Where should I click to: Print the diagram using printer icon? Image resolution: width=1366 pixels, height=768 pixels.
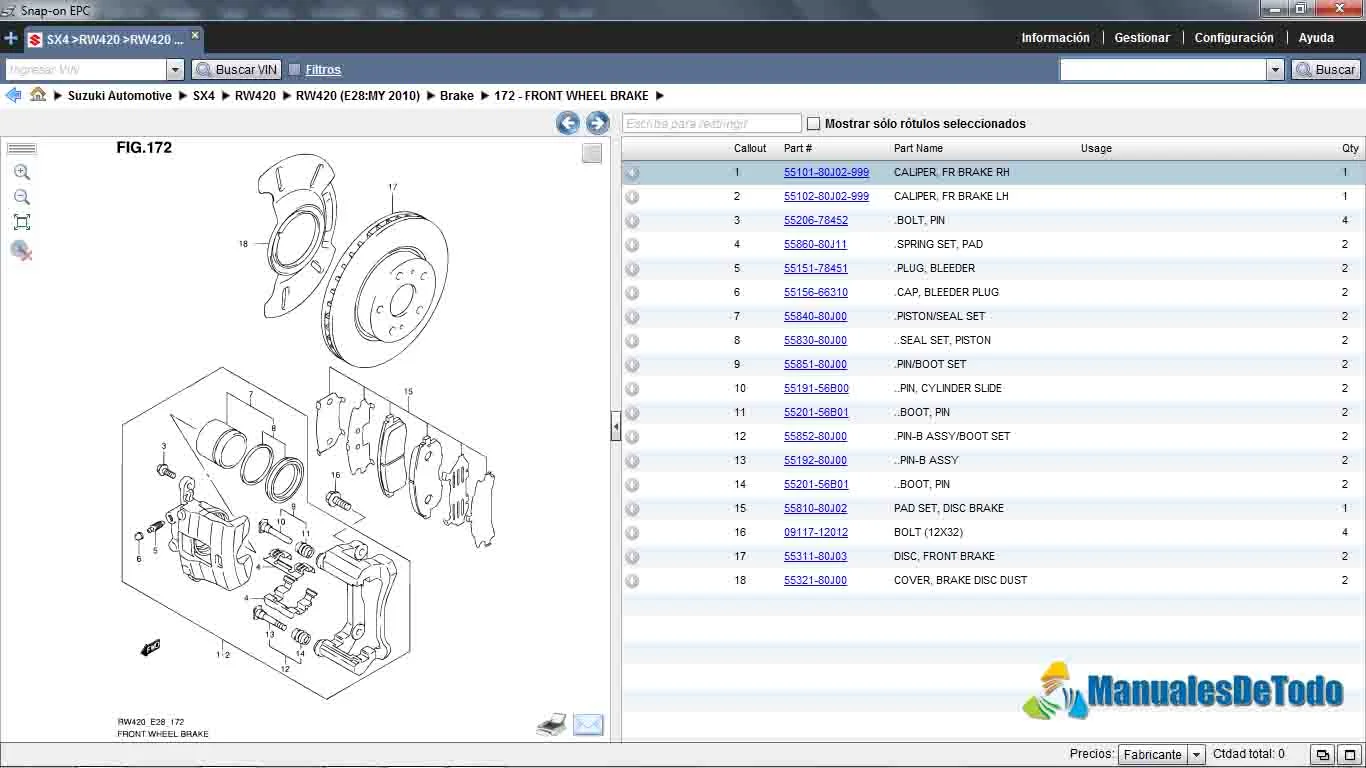(551, 725)
